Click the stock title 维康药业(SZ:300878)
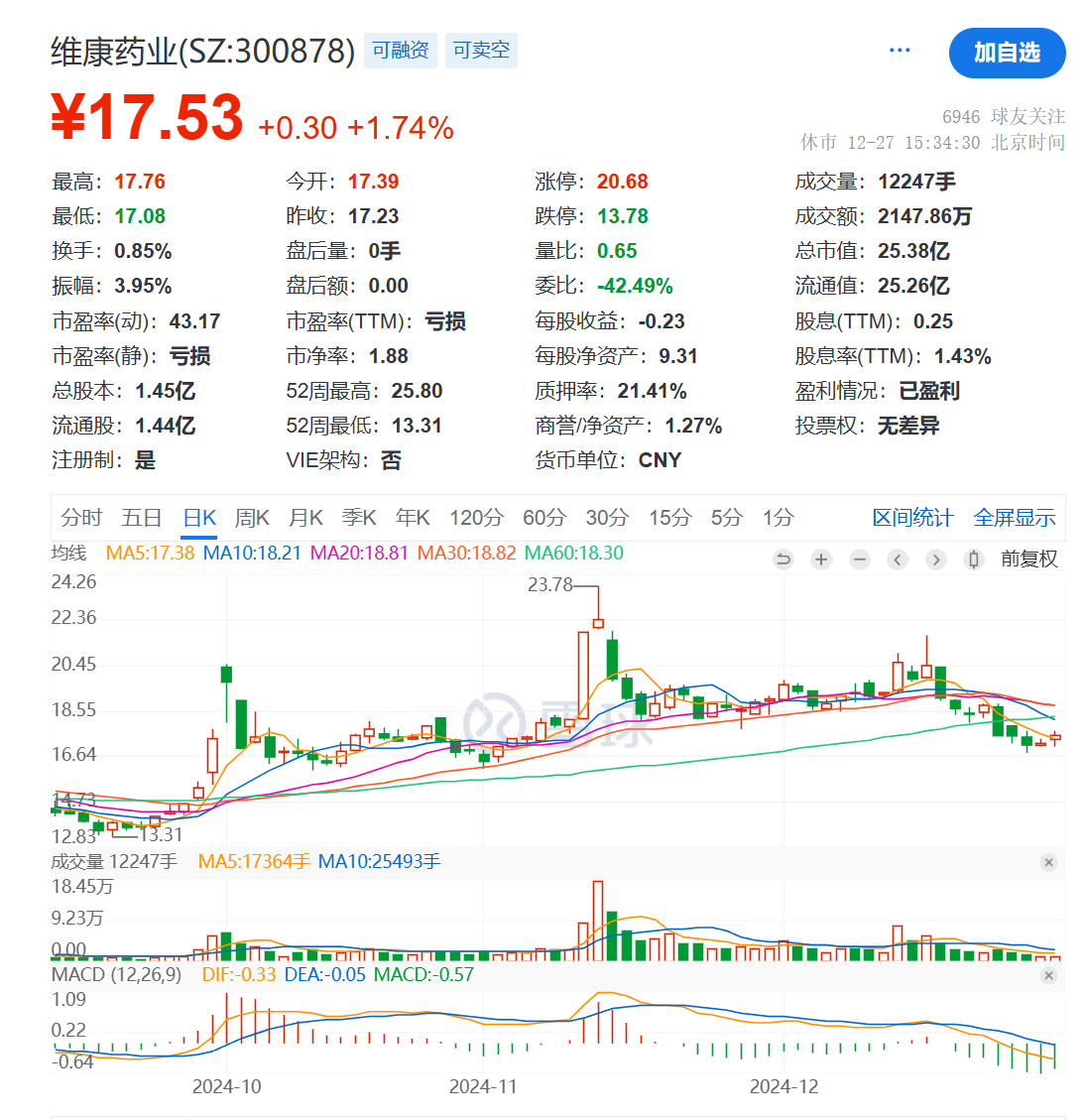The image size is (1084, 1120). click(202, 52)
